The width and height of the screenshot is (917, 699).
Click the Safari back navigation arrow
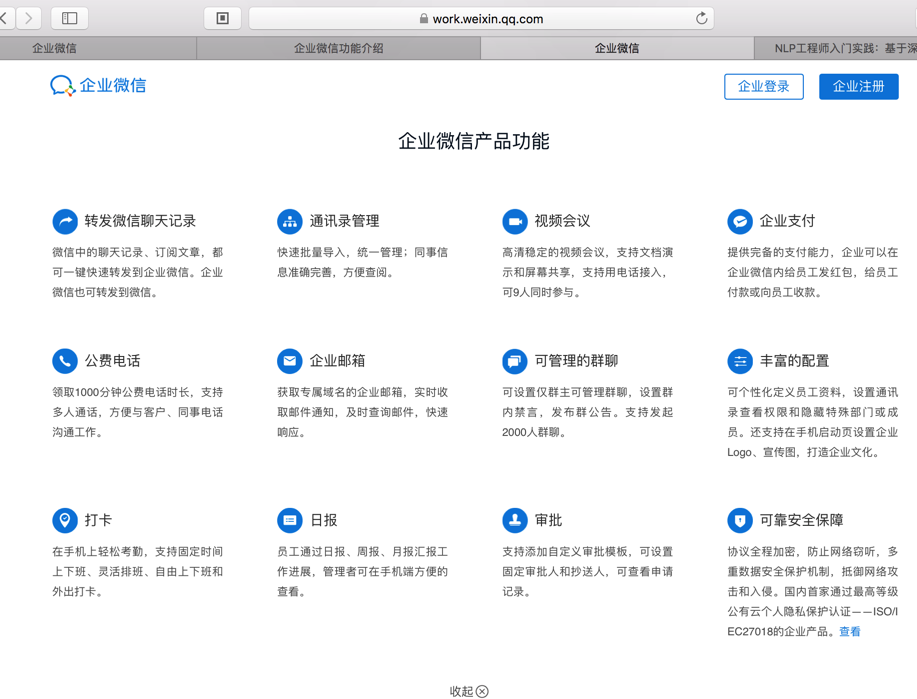[x=5, y=18]
